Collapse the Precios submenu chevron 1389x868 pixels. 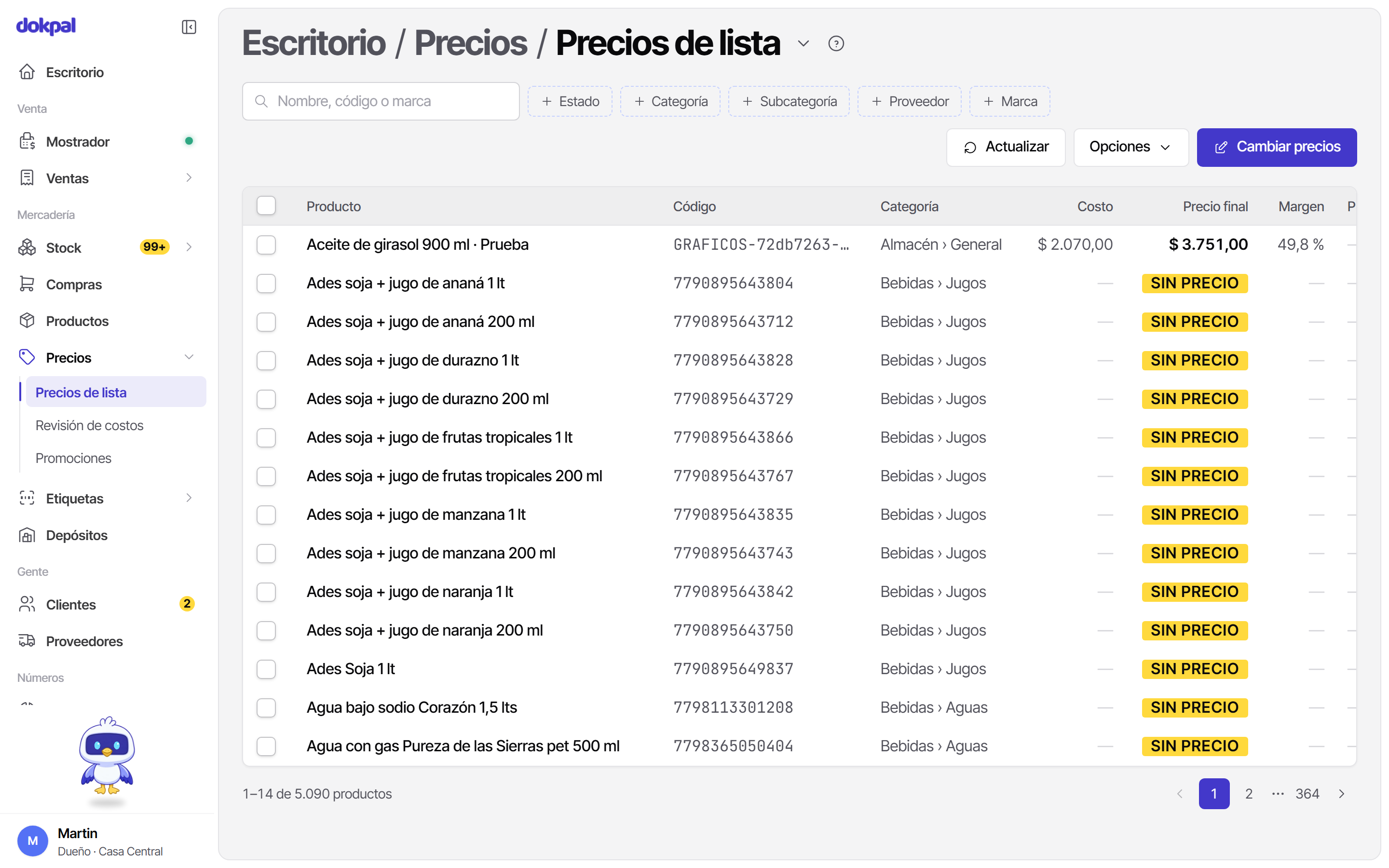(x=189, y=357)
